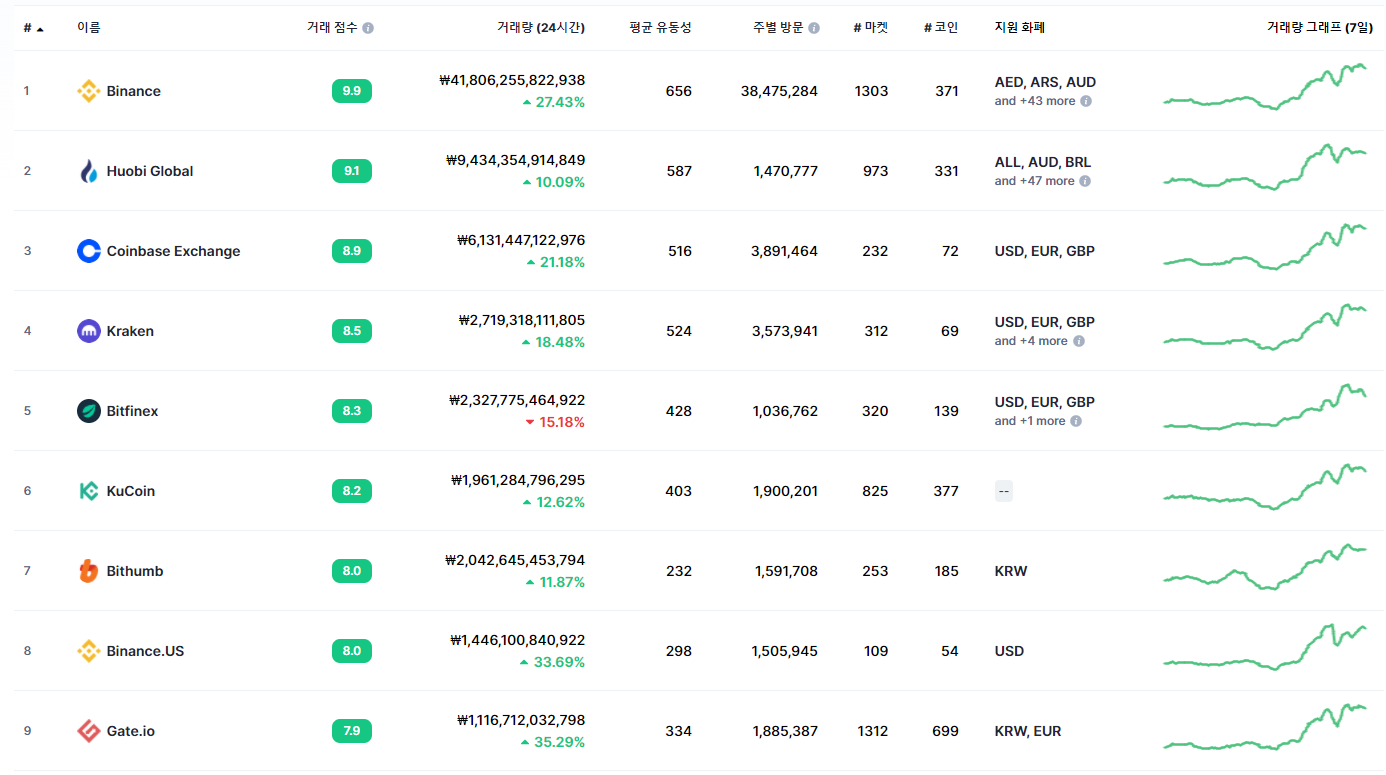1386x775 pixels.
Task: Open the Coinbase Exchange link
Action: tap(174, 251)
